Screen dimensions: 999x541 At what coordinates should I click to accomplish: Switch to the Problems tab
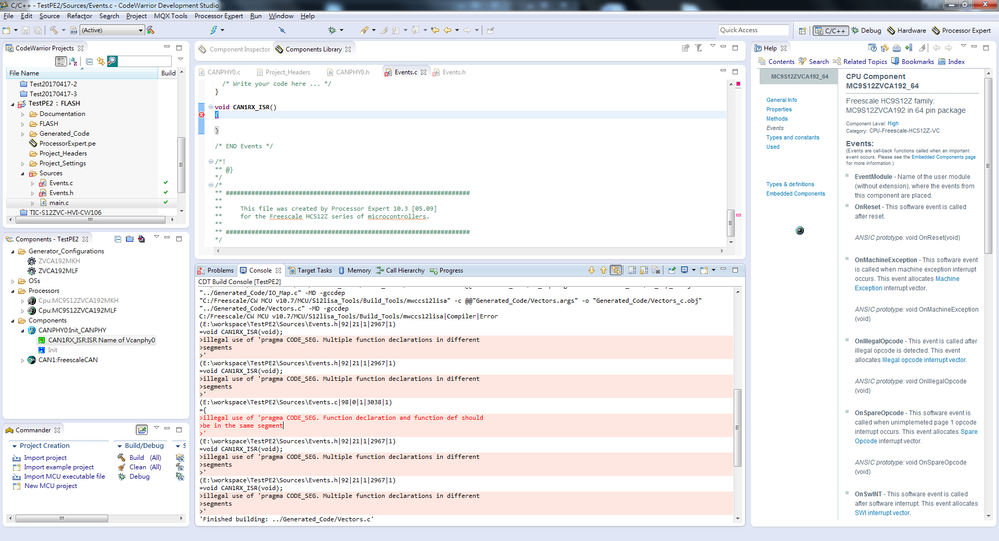215,270
